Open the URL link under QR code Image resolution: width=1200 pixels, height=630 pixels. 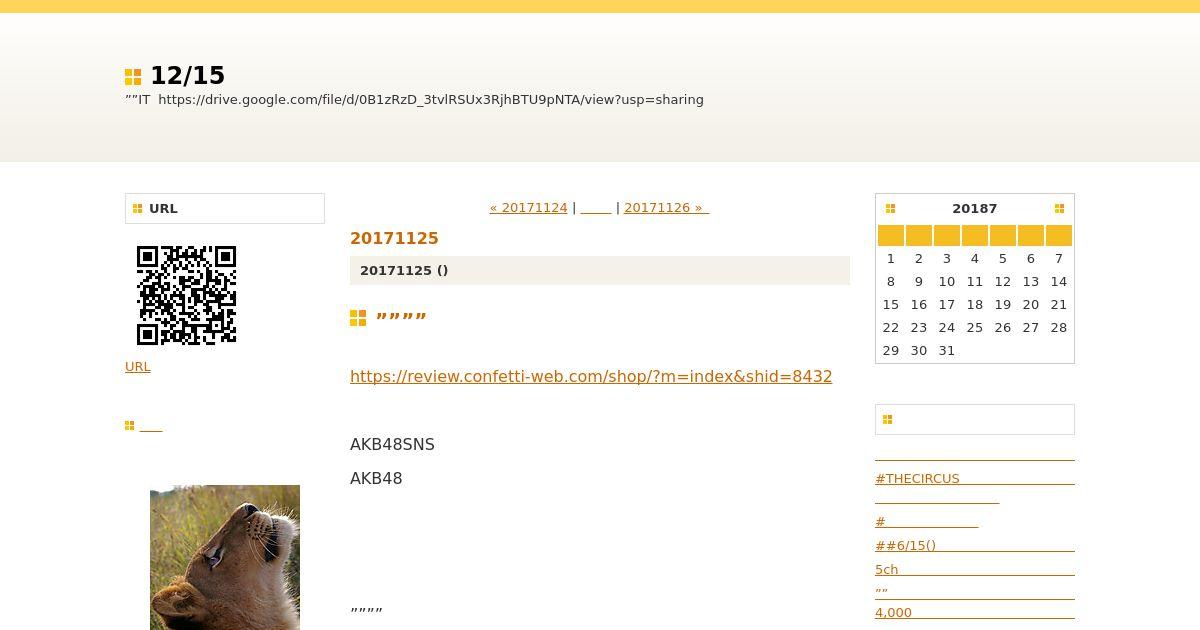(x=138, y=367)
